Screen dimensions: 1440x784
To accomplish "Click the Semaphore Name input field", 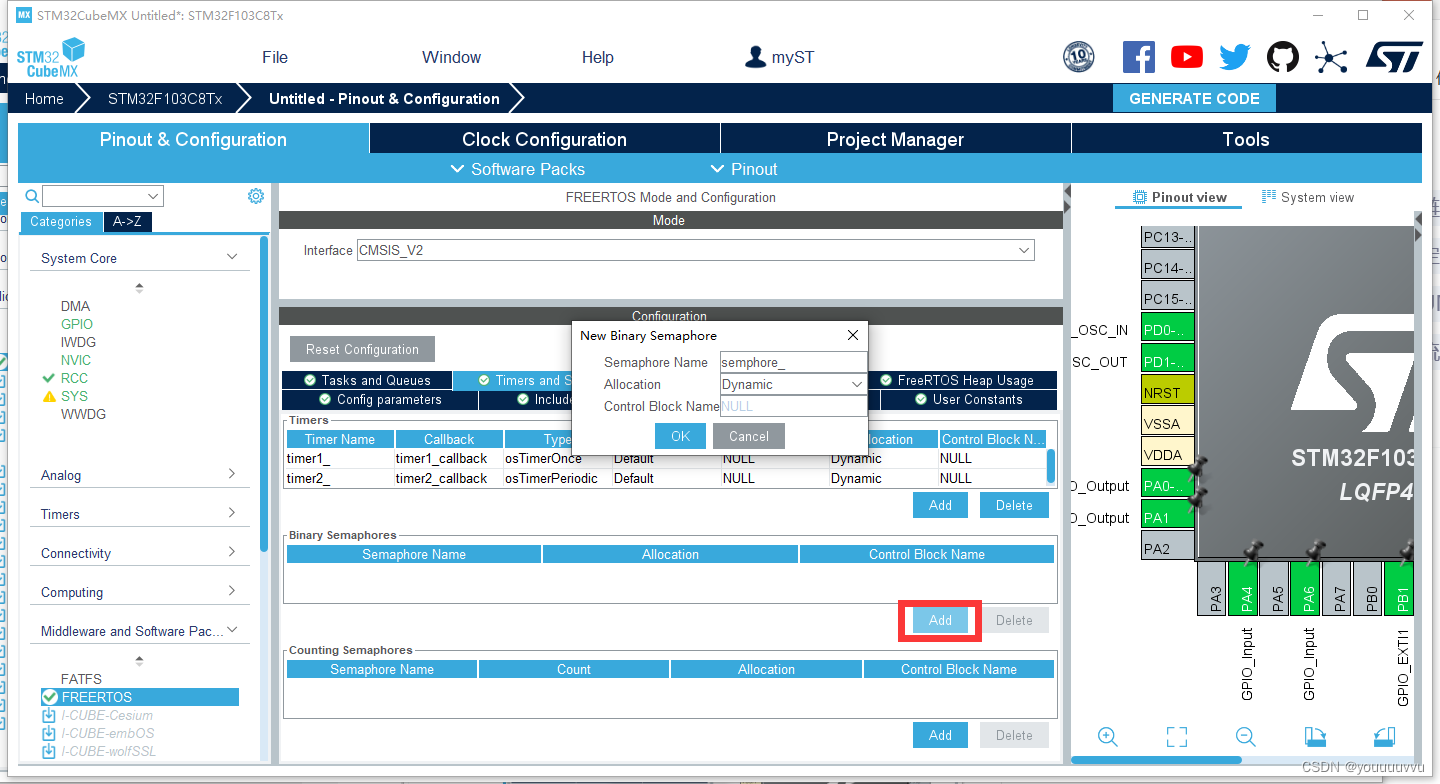I will pos(793,362).
